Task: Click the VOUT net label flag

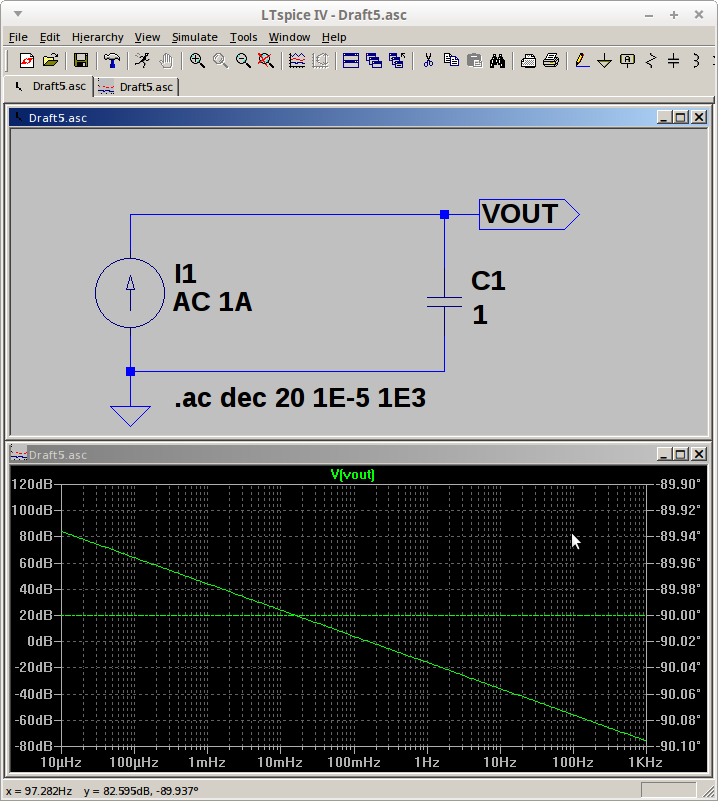Action: pos(529,215)
